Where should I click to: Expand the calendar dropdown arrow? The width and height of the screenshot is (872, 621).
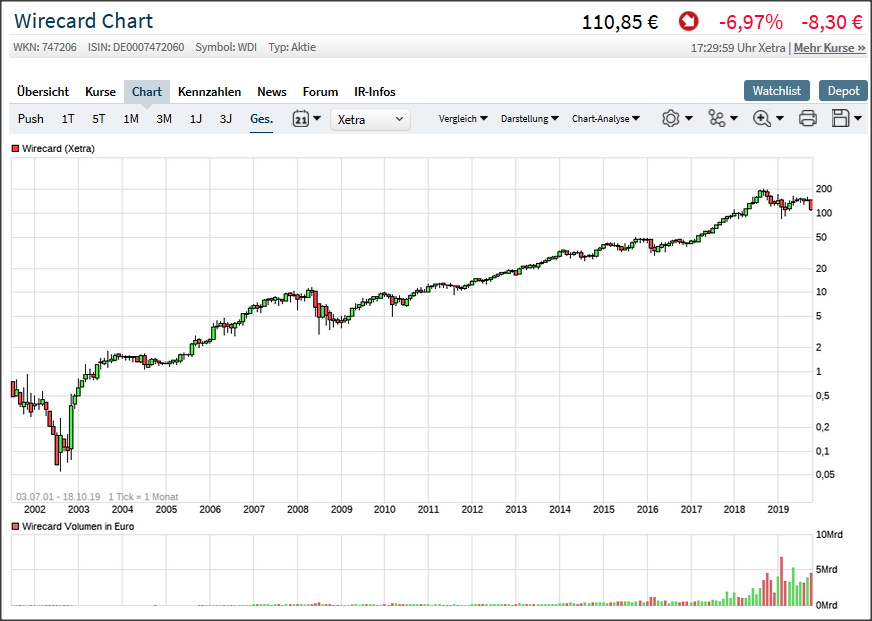tap(317, 118)
